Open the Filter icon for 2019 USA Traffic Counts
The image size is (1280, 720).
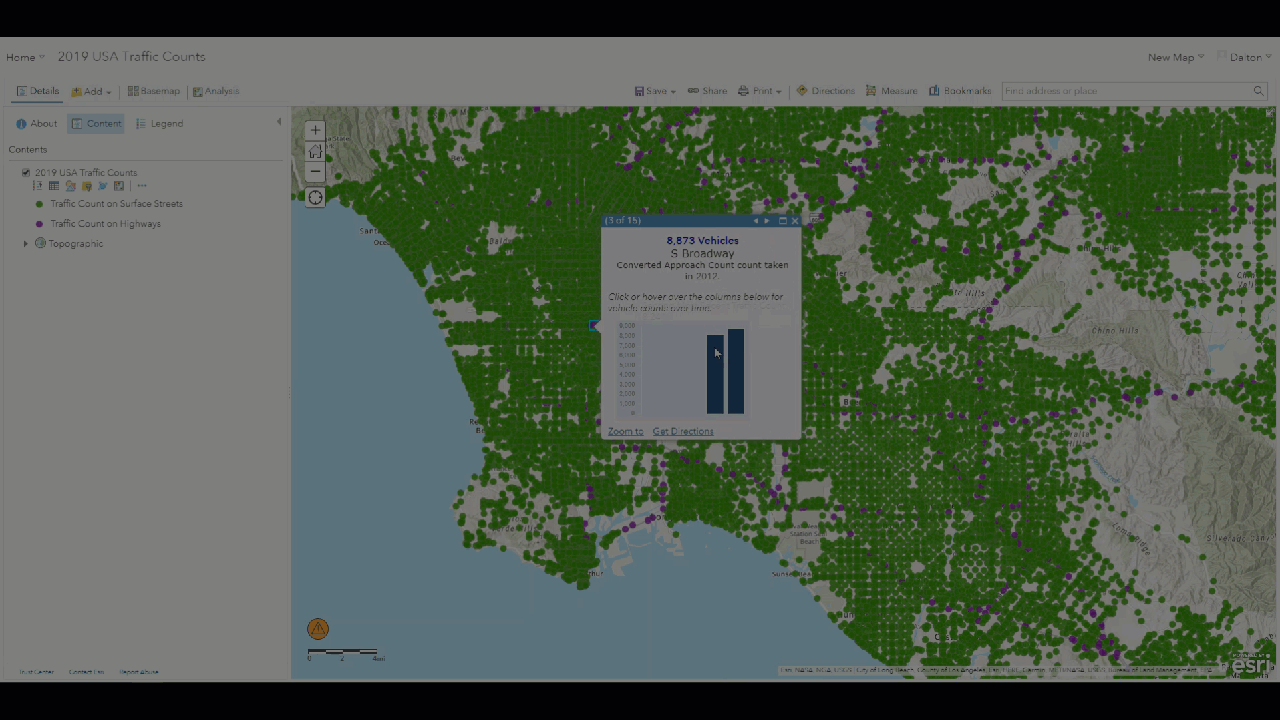click(87, 186)
